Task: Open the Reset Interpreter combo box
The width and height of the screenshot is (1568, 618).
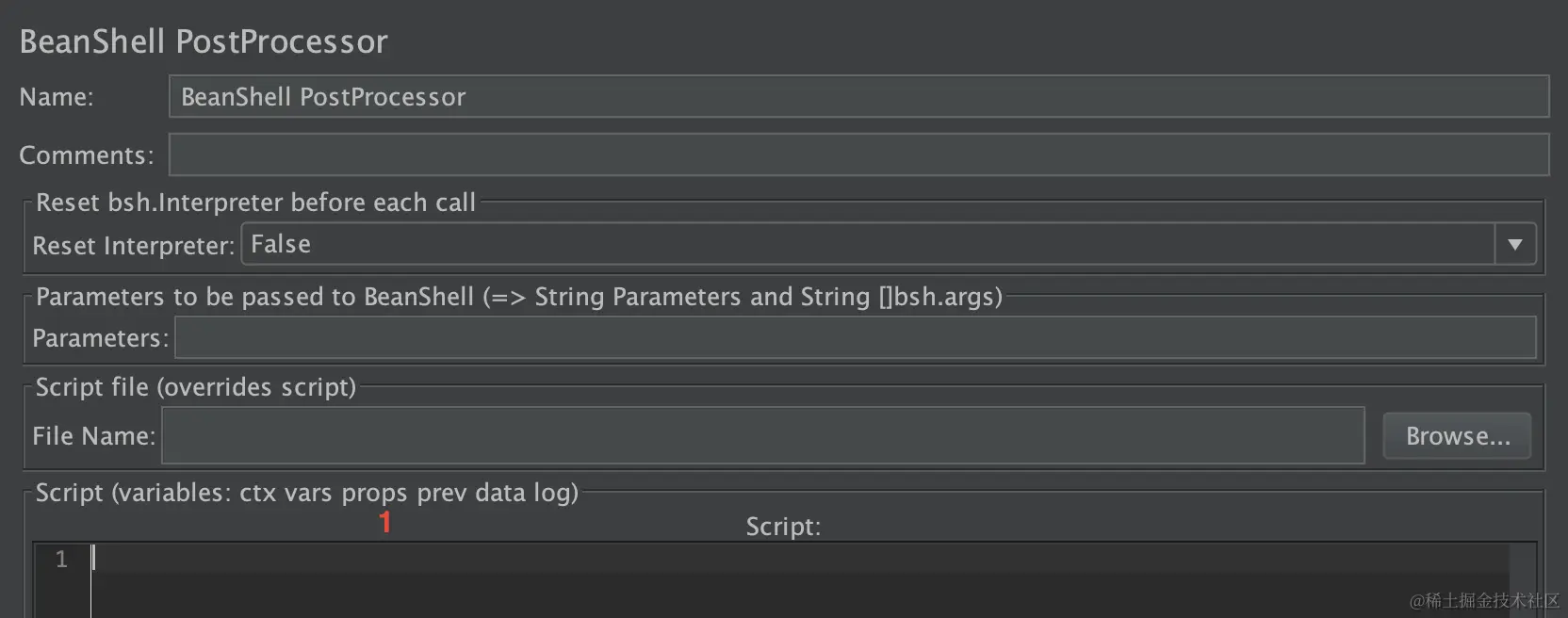Action: [867, 244]
